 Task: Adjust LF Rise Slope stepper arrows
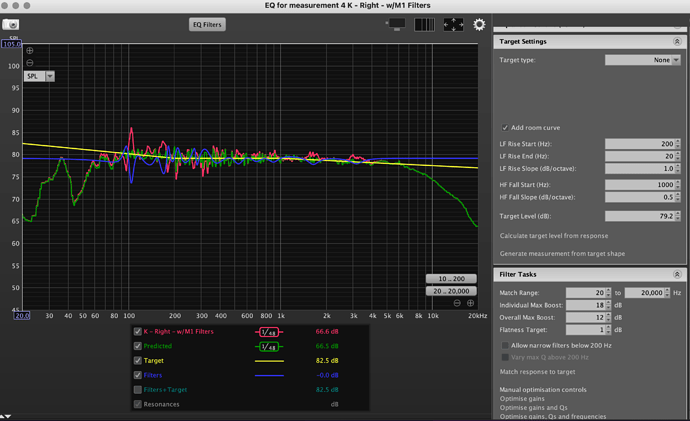click(678, 168)
